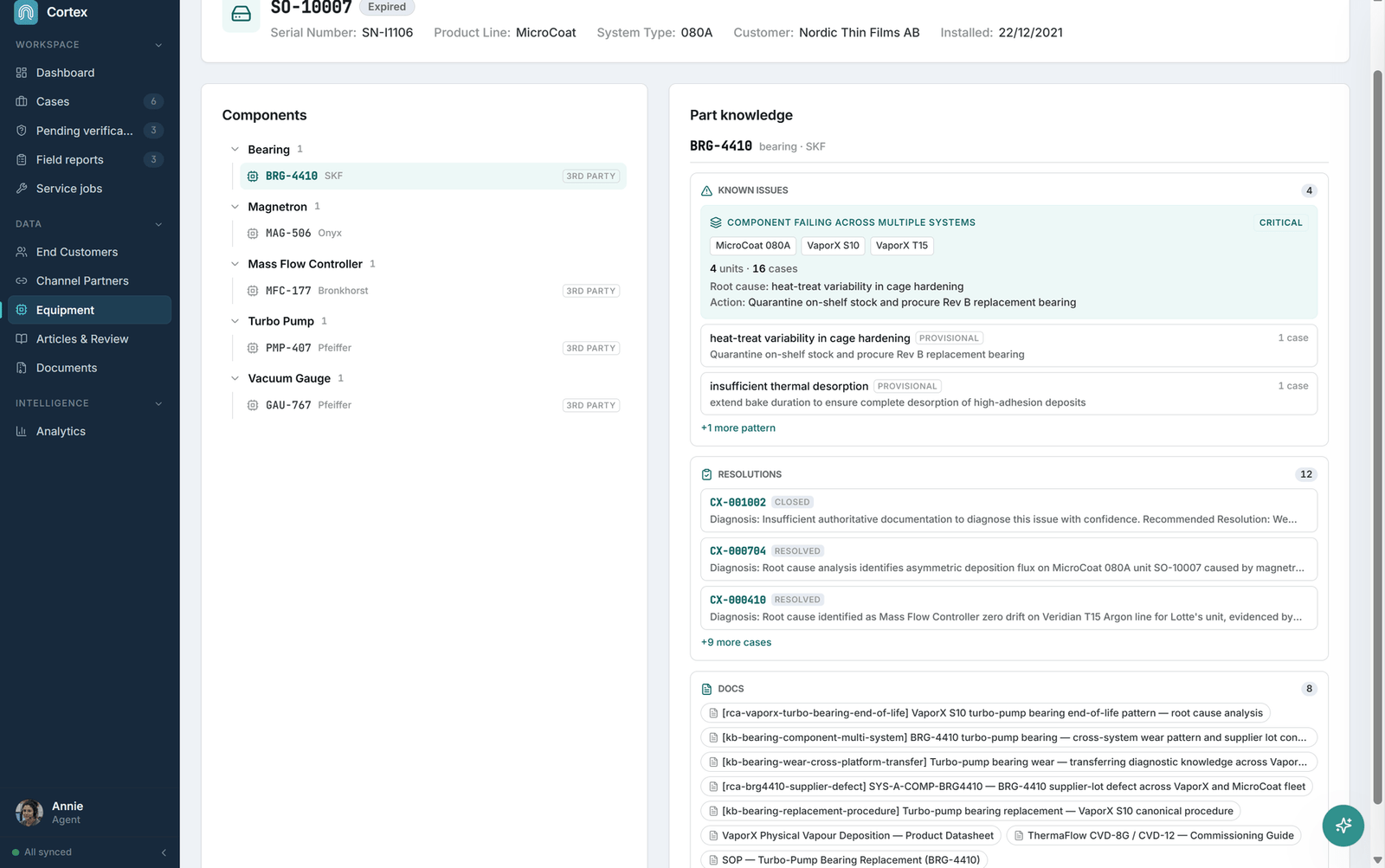Screen dimensions: 1385x868
Task: Collapse the Vacuum Gauge component group
Action: (235, 378)
